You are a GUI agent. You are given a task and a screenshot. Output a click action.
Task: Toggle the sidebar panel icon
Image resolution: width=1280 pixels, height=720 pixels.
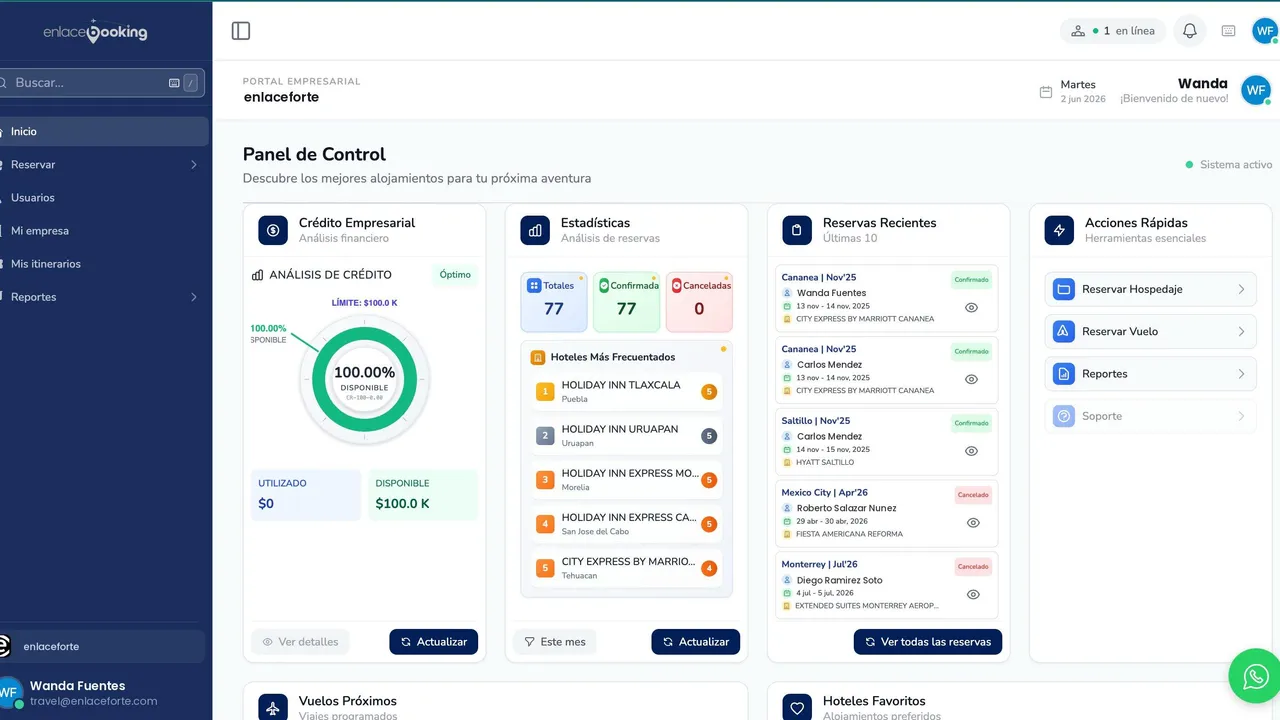pyautogui.click(x=241, y=31)
